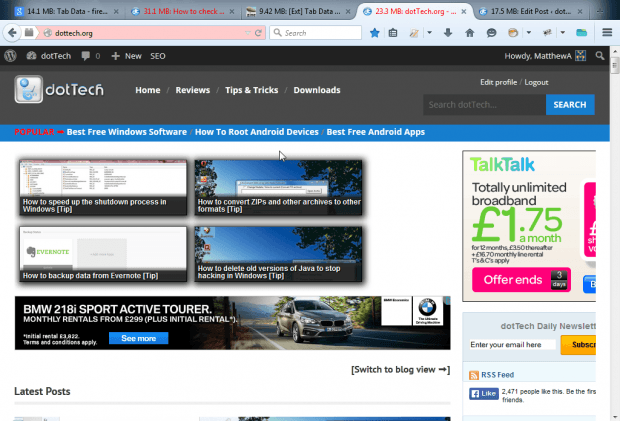Click '+ New' in the admin bar
Screen dimensions: 620x421
pyautogui.click(x=127, y=56)
